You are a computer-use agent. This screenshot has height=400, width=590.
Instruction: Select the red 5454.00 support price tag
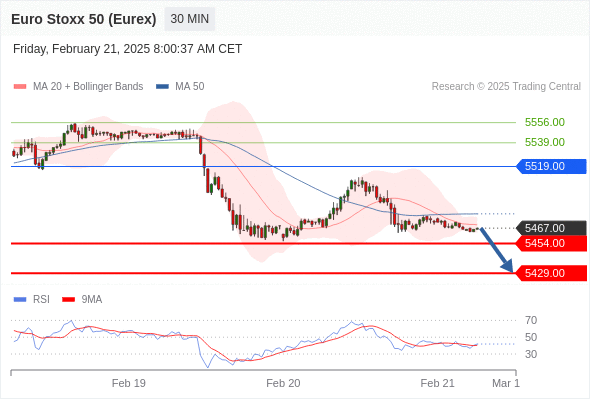(x=551, y=243)
